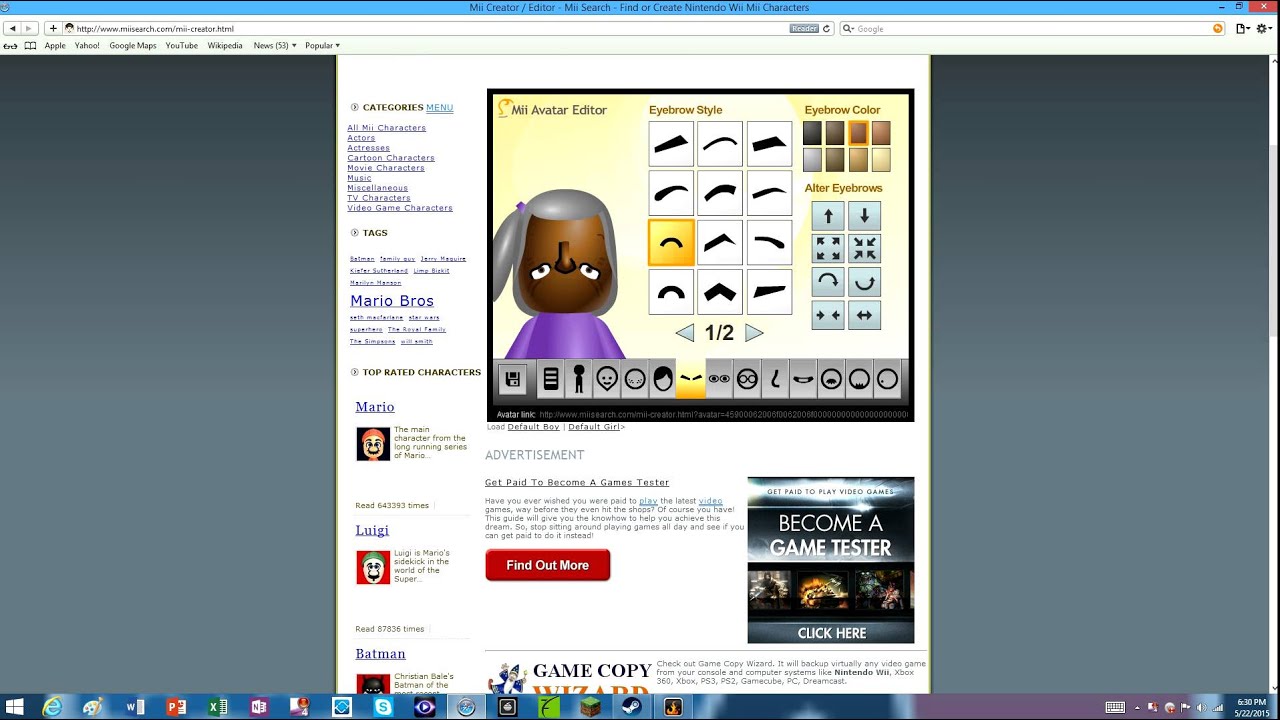Open the Wikipedia bookmark
1280x720 pixels.
(225, 45)
